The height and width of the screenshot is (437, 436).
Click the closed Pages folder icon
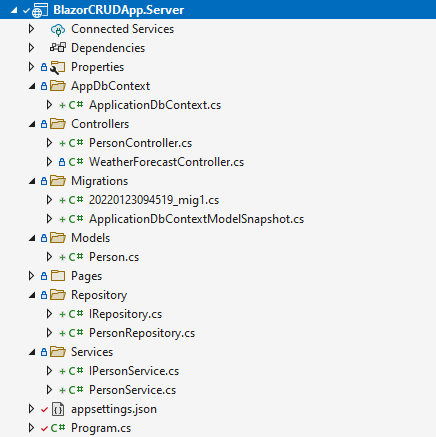pos(58,276)
